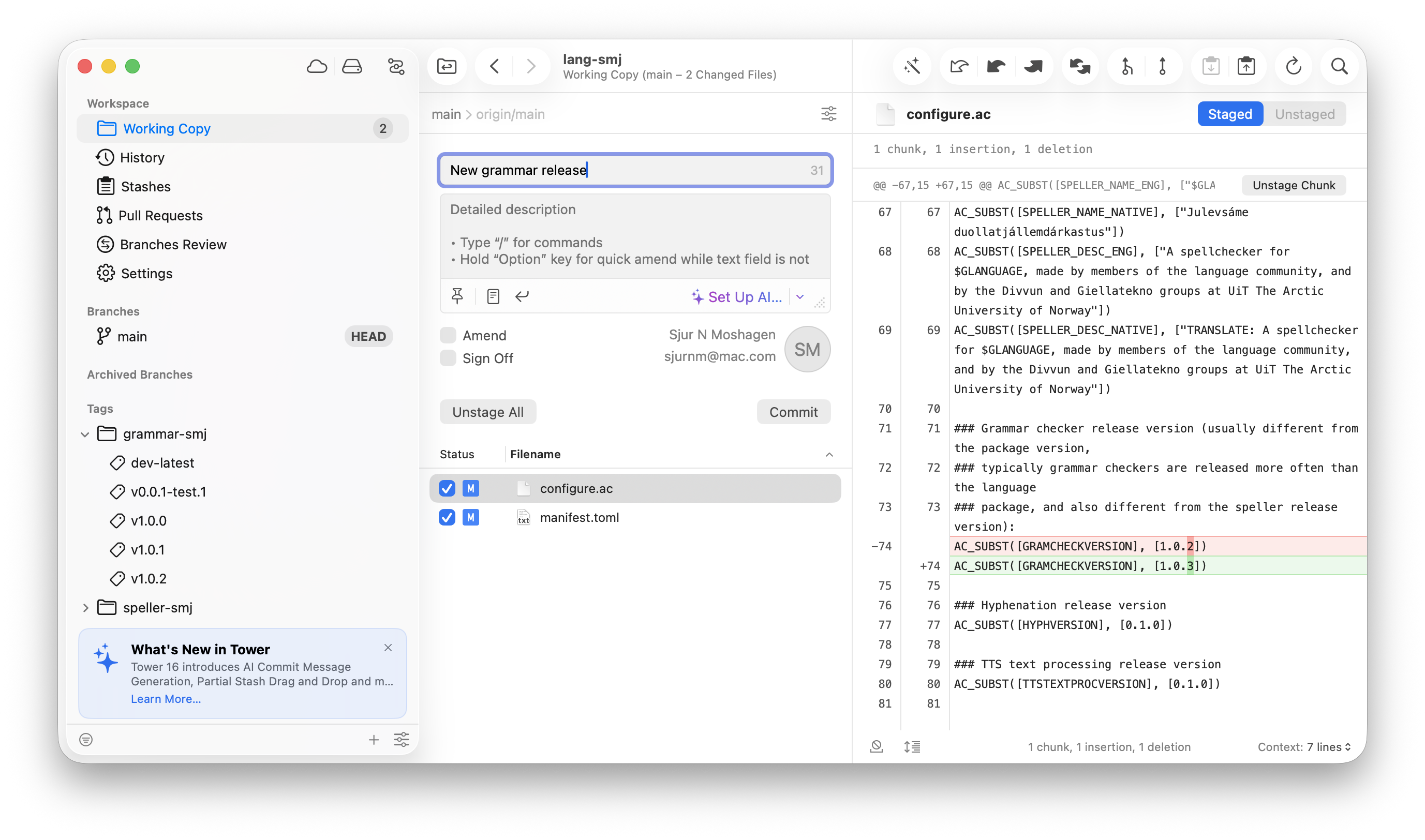
Task: Click the Unstage All button
Action: click(x=487, y=412)
